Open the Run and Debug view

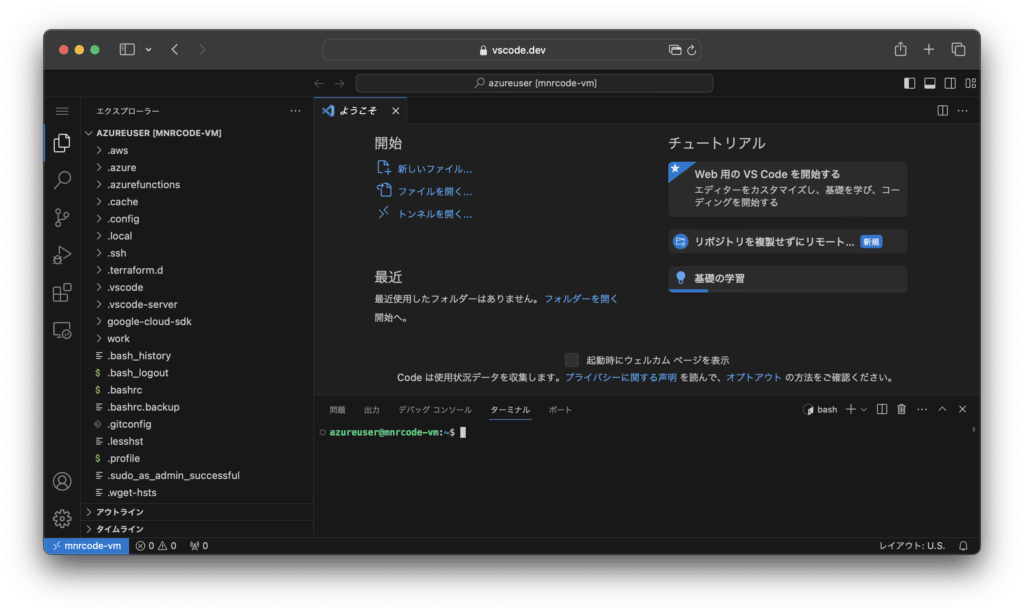coord(62,255)
